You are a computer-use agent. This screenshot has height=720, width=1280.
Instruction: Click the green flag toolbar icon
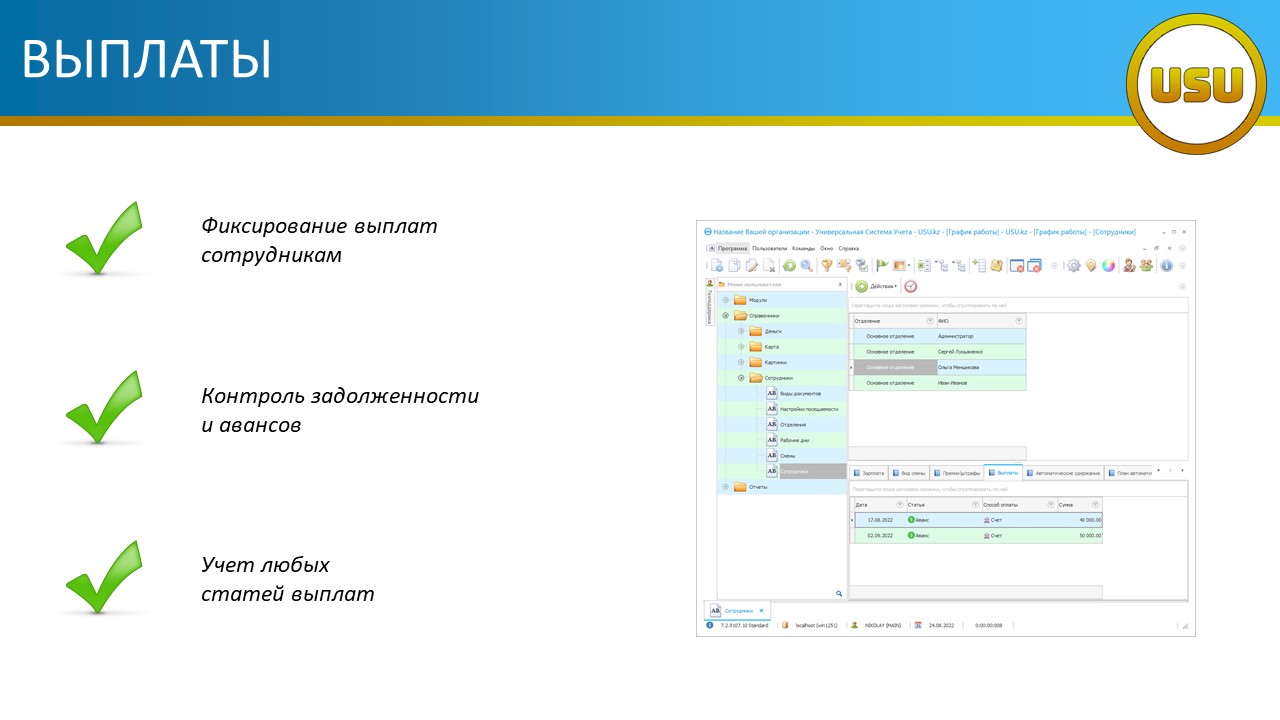[882, 266]
